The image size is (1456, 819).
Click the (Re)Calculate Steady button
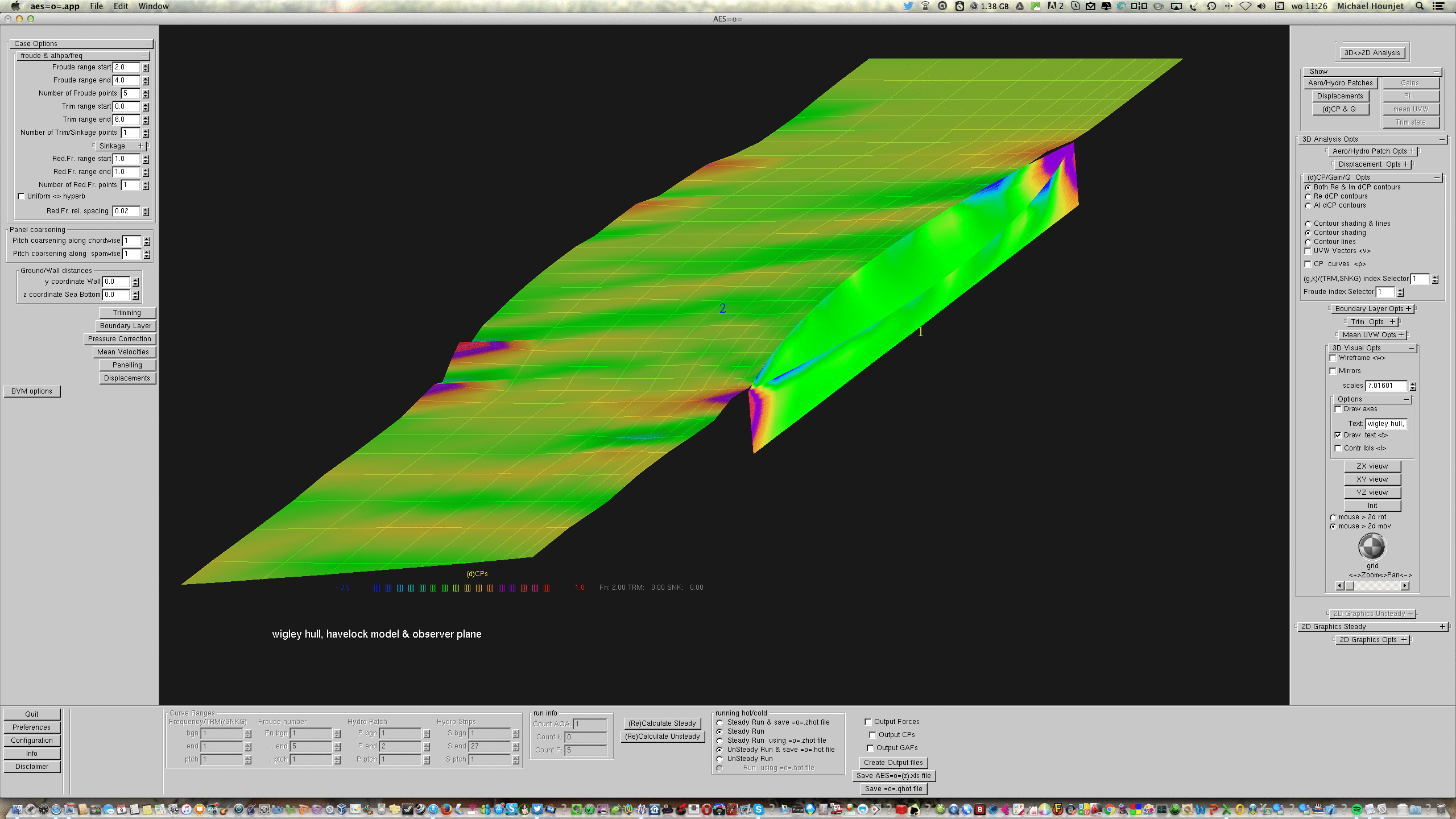[662, 723]
